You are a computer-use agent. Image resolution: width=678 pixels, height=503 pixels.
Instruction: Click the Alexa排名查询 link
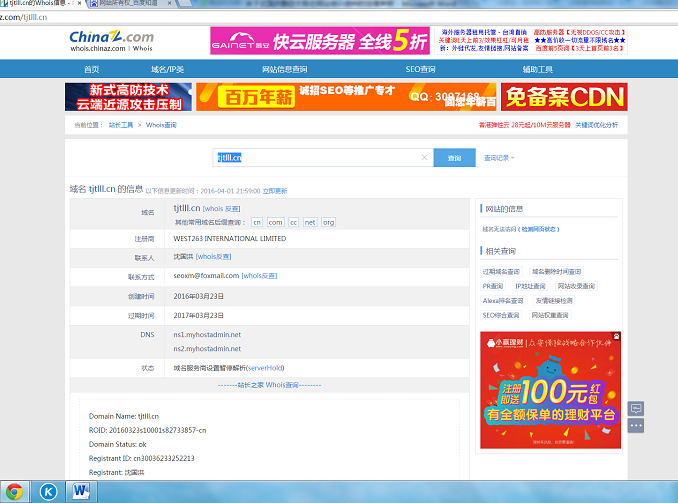pyautogui.click(x=503, y=300)
